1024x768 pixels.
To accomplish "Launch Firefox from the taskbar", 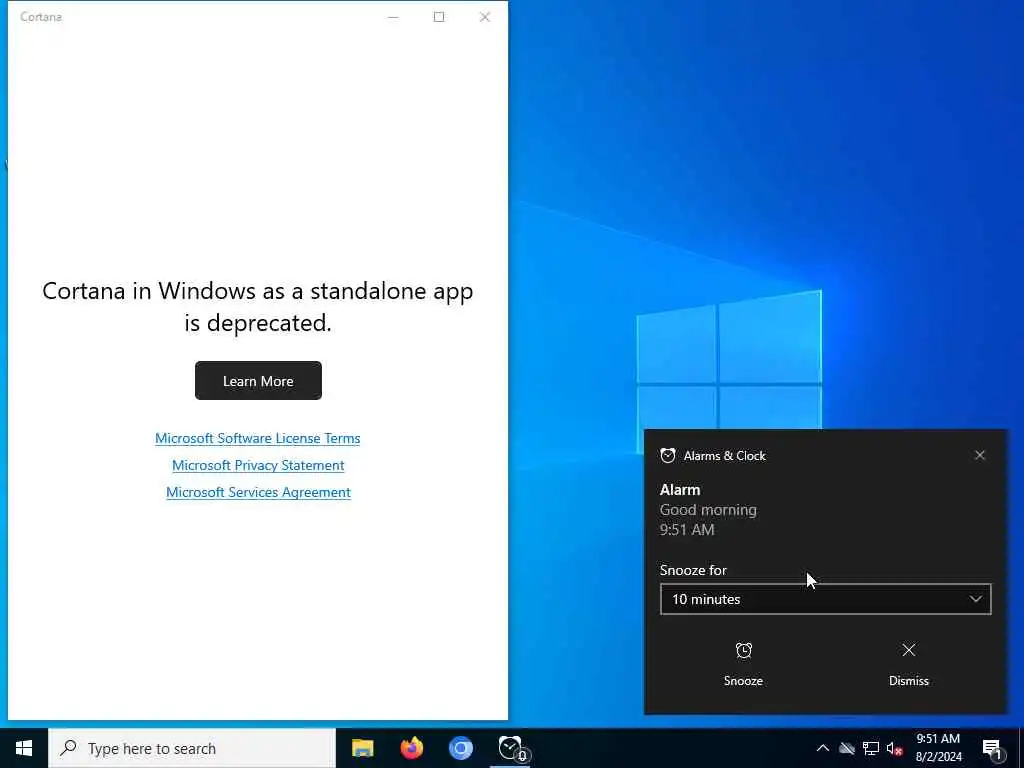I will click(x=411, y=748).
